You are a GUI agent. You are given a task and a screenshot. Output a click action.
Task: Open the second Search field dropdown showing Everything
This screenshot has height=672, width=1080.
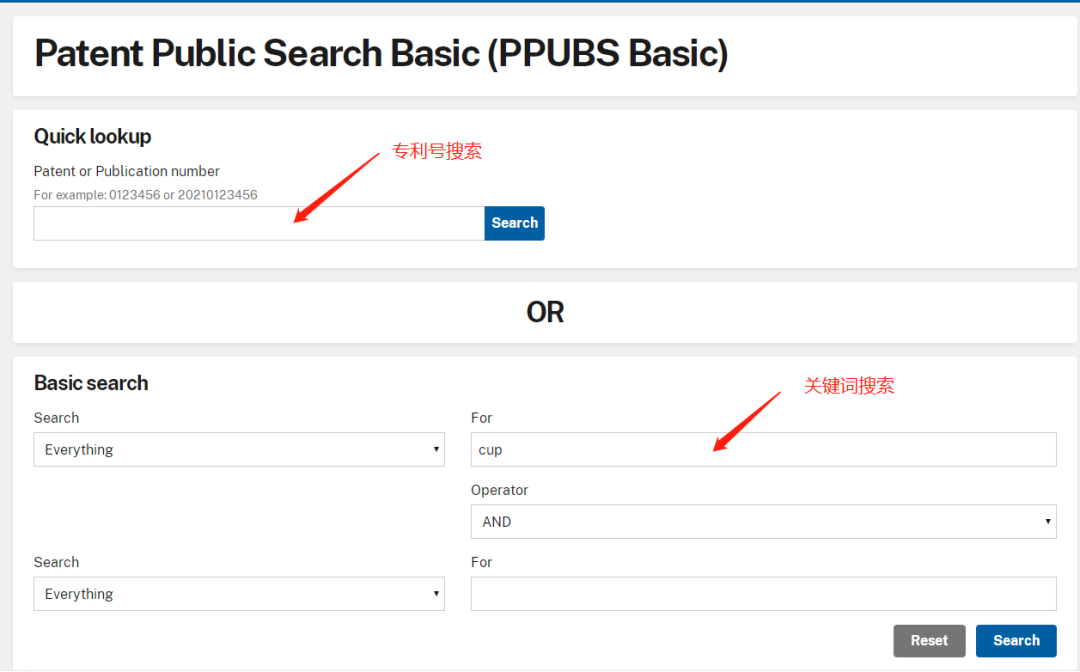point(239,594)
